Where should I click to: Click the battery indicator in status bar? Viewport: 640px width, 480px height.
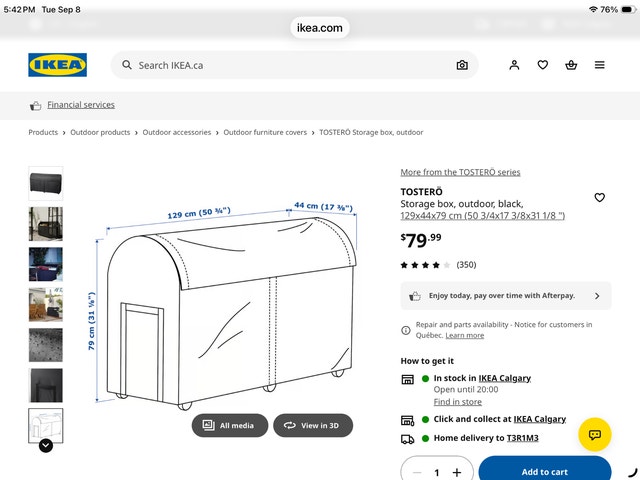coord(629,9)
